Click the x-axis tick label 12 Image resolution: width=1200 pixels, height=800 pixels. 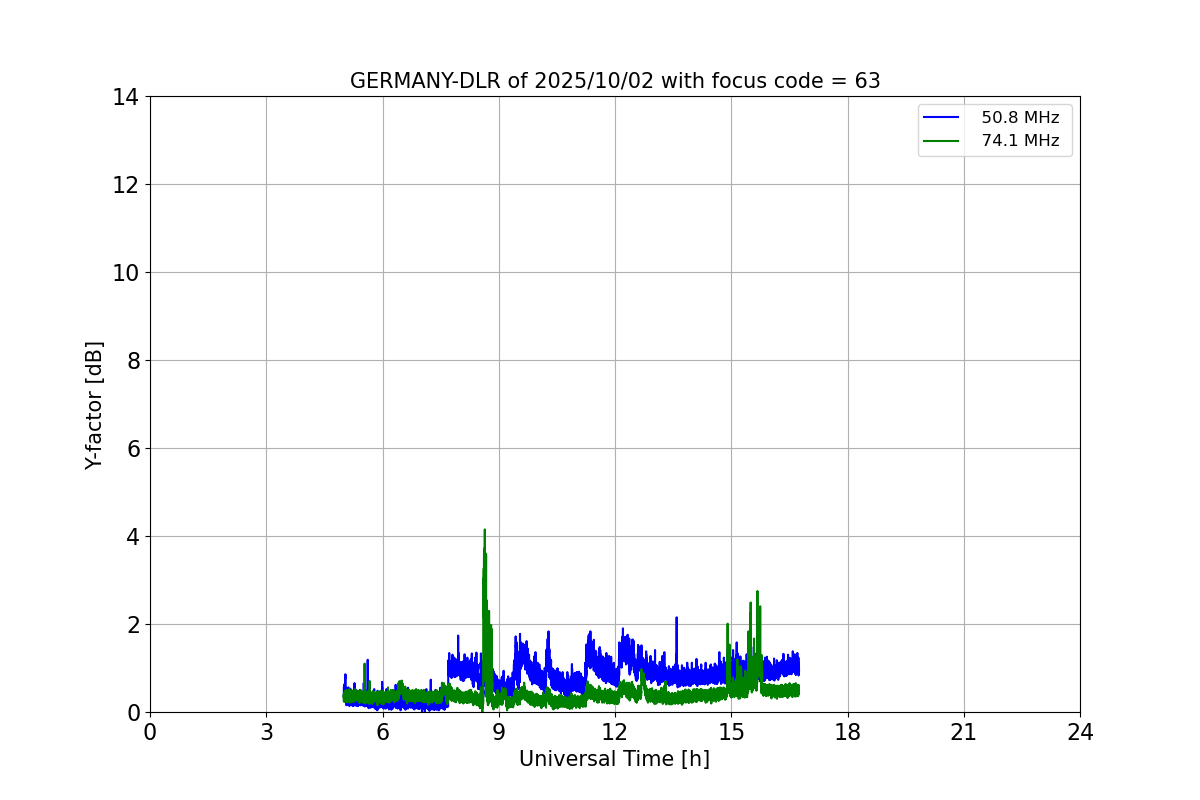pos(615,732)
